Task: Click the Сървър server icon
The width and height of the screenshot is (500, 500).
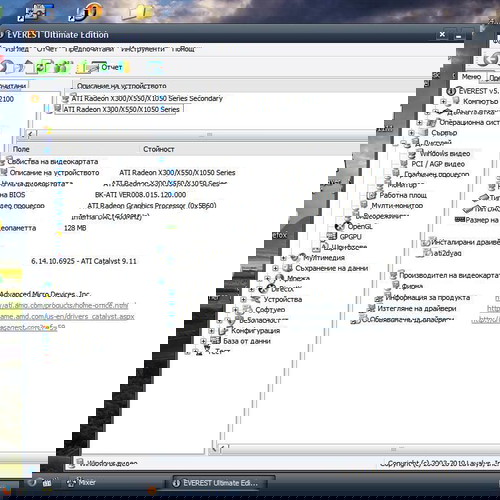Action: (423, 132)
